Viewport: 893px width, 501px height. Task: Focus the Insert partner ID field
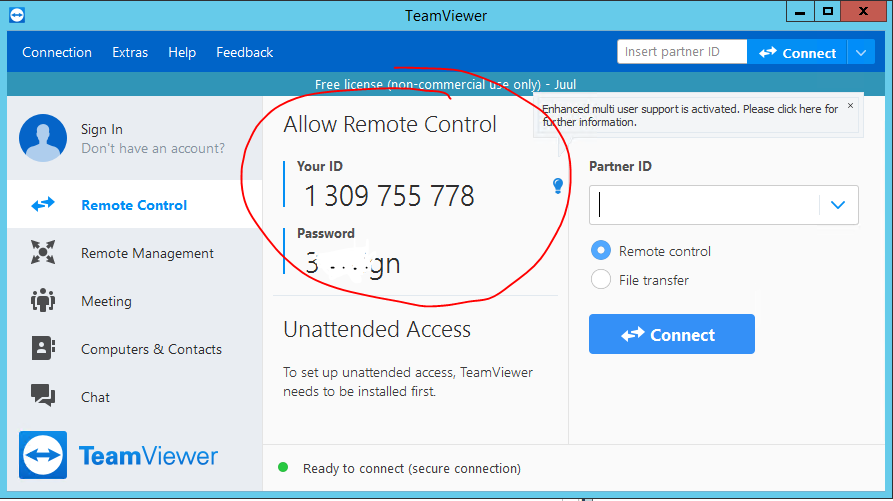coord(682,52)
